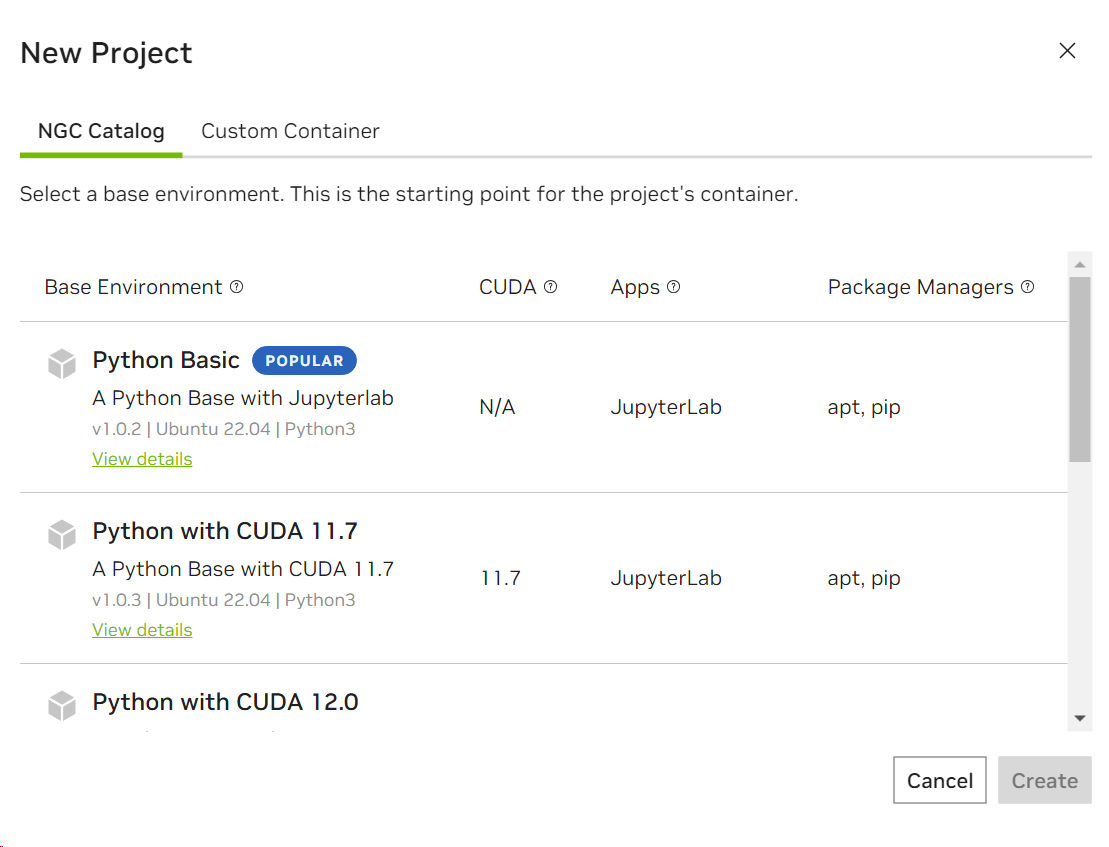Close the New Project dialog

(1067, 51)
